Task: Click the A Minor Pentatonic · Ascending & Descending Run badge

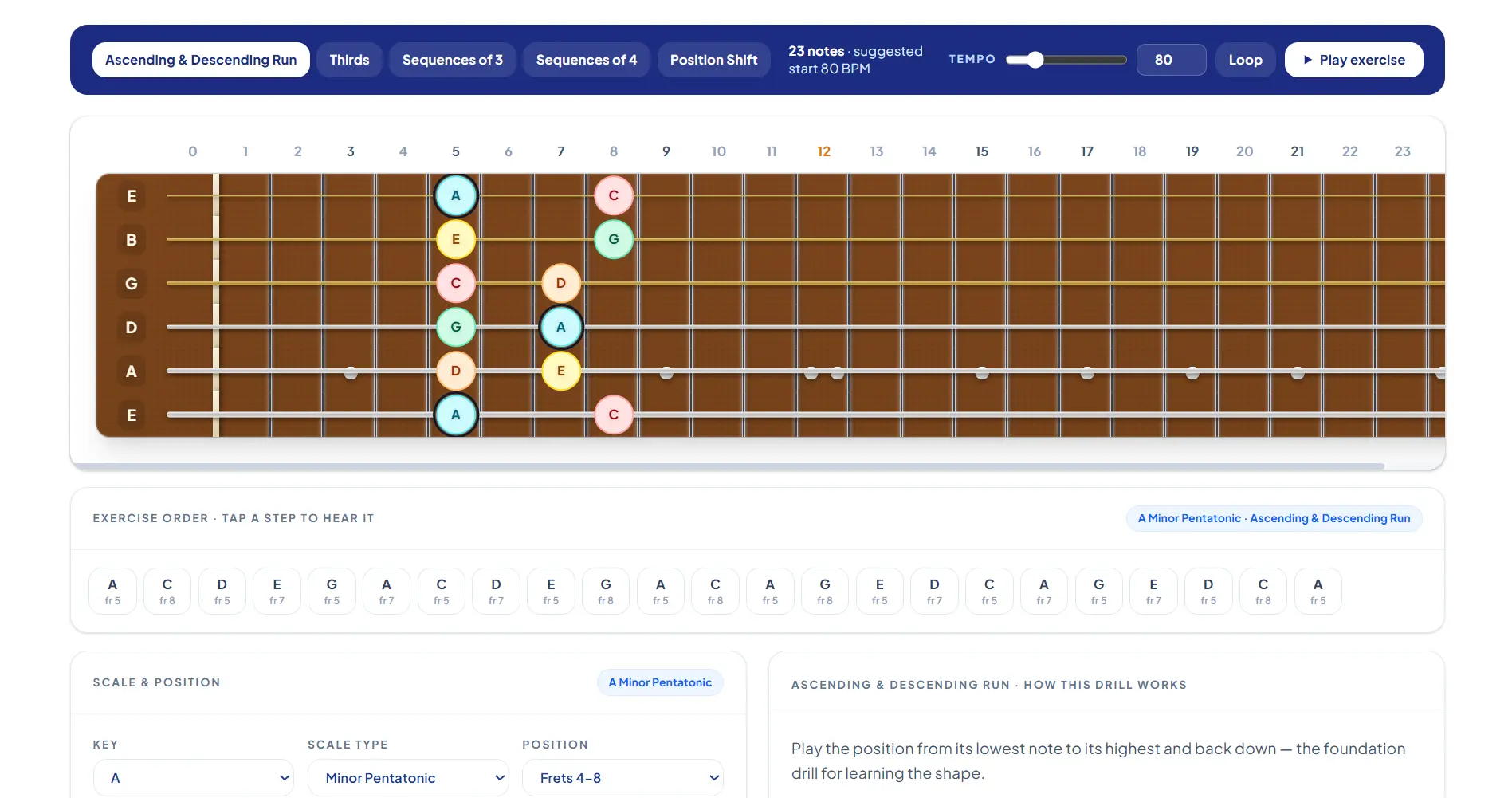Action: (x=1274, y=518)
